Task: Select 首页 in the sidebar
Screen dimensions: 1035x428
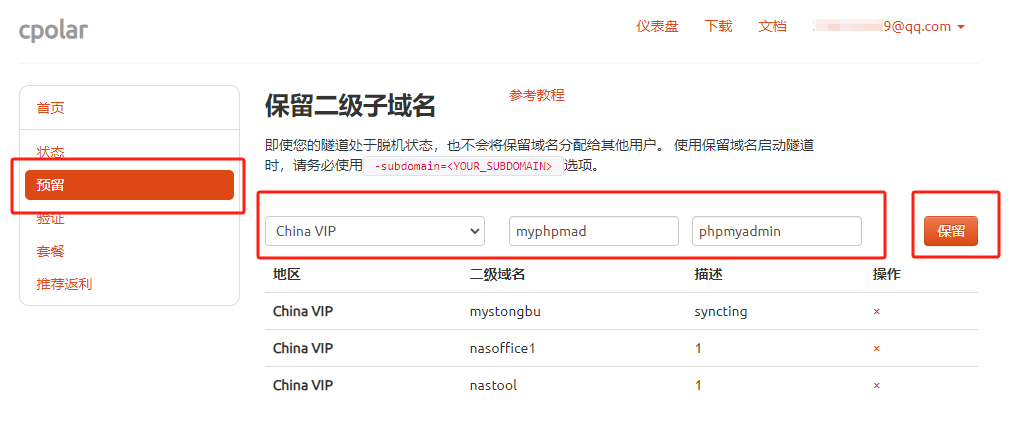Action: point(51,108)
